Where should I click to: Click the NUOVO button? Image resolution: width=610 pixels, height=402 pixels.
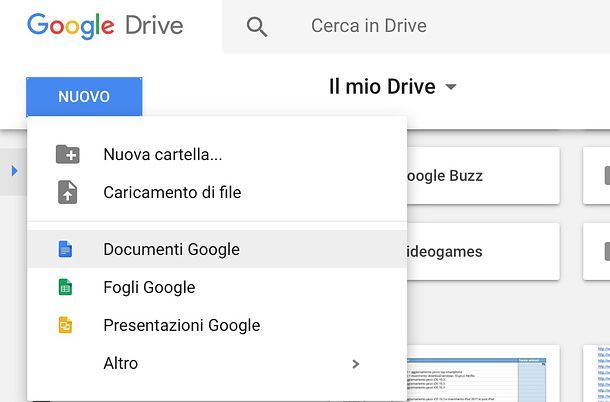[x=84, y=97]
